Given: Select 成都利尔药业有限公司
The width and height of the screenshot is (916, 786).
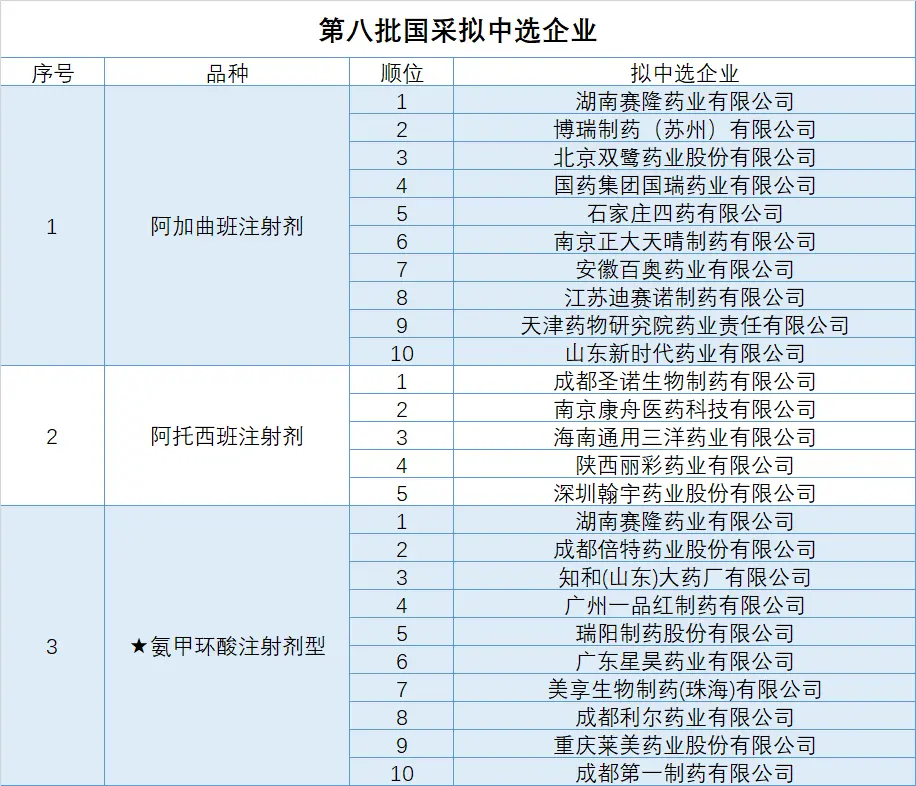Looking at the screenshot, I should pos(685,718).
